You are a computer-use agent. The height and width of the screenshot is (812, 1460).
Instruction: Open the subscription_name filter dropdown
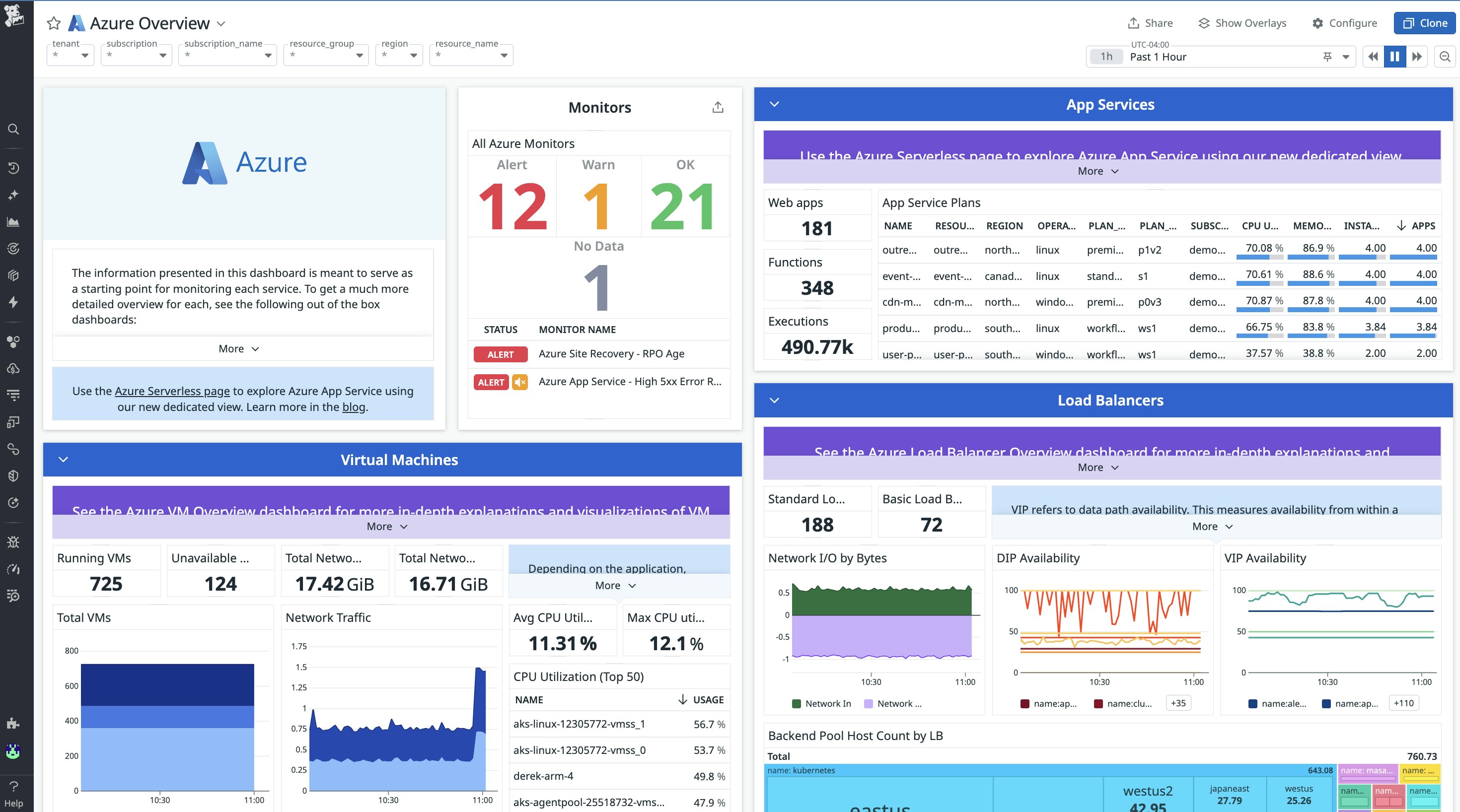[x=227, y=56]
